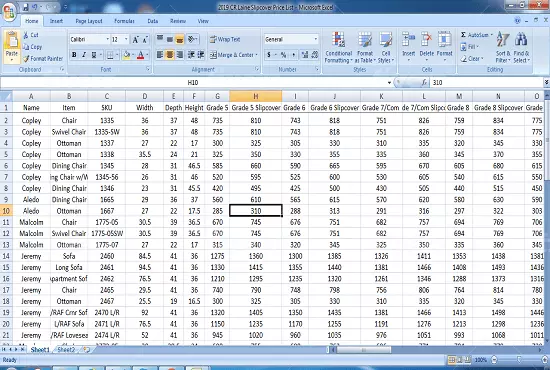Click the Insert Function fx button
Image resolution: width=550 pixels, height=370 pixels.
tap(424, 83)
